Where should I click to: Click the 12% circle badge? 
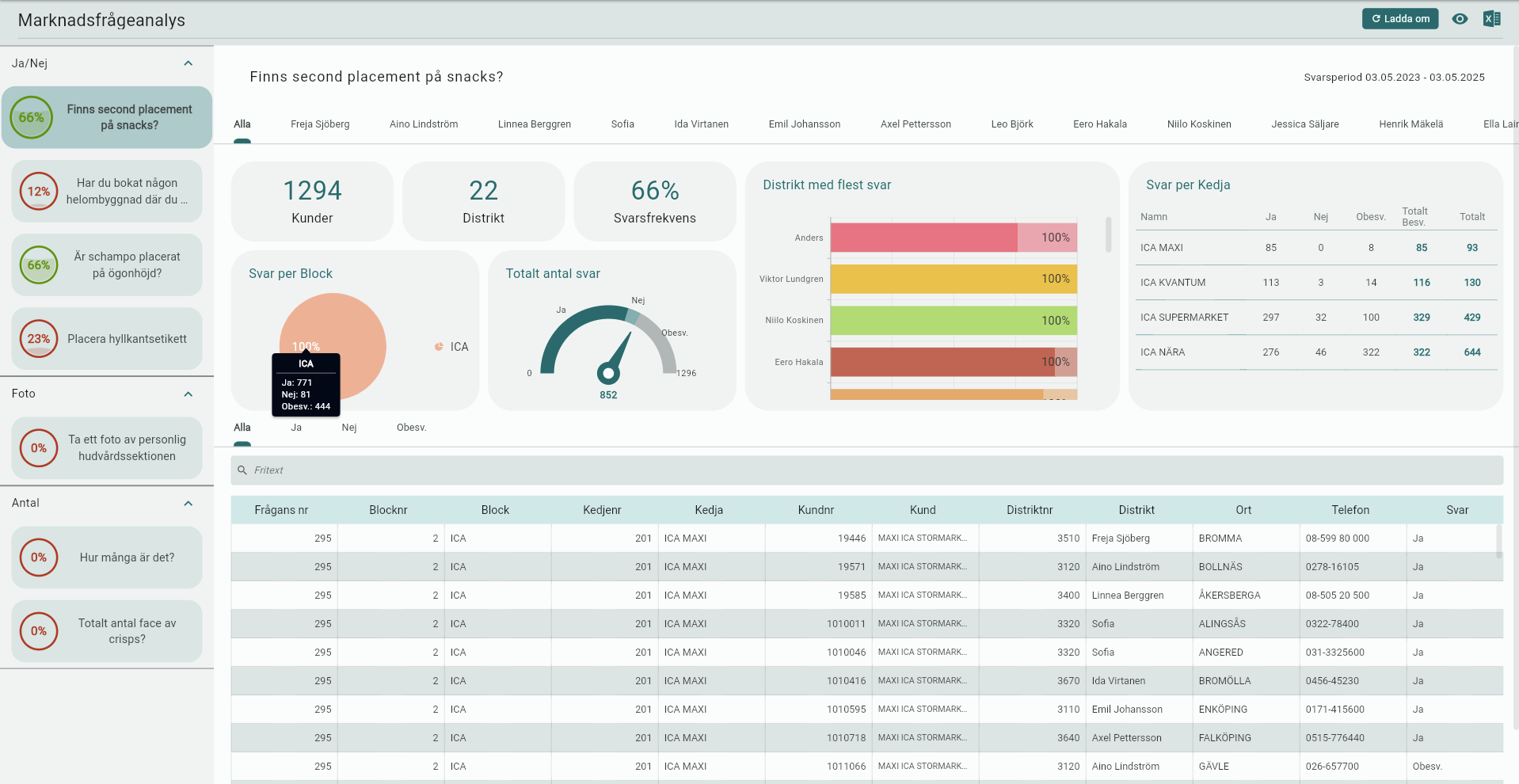tap(39, 191)
